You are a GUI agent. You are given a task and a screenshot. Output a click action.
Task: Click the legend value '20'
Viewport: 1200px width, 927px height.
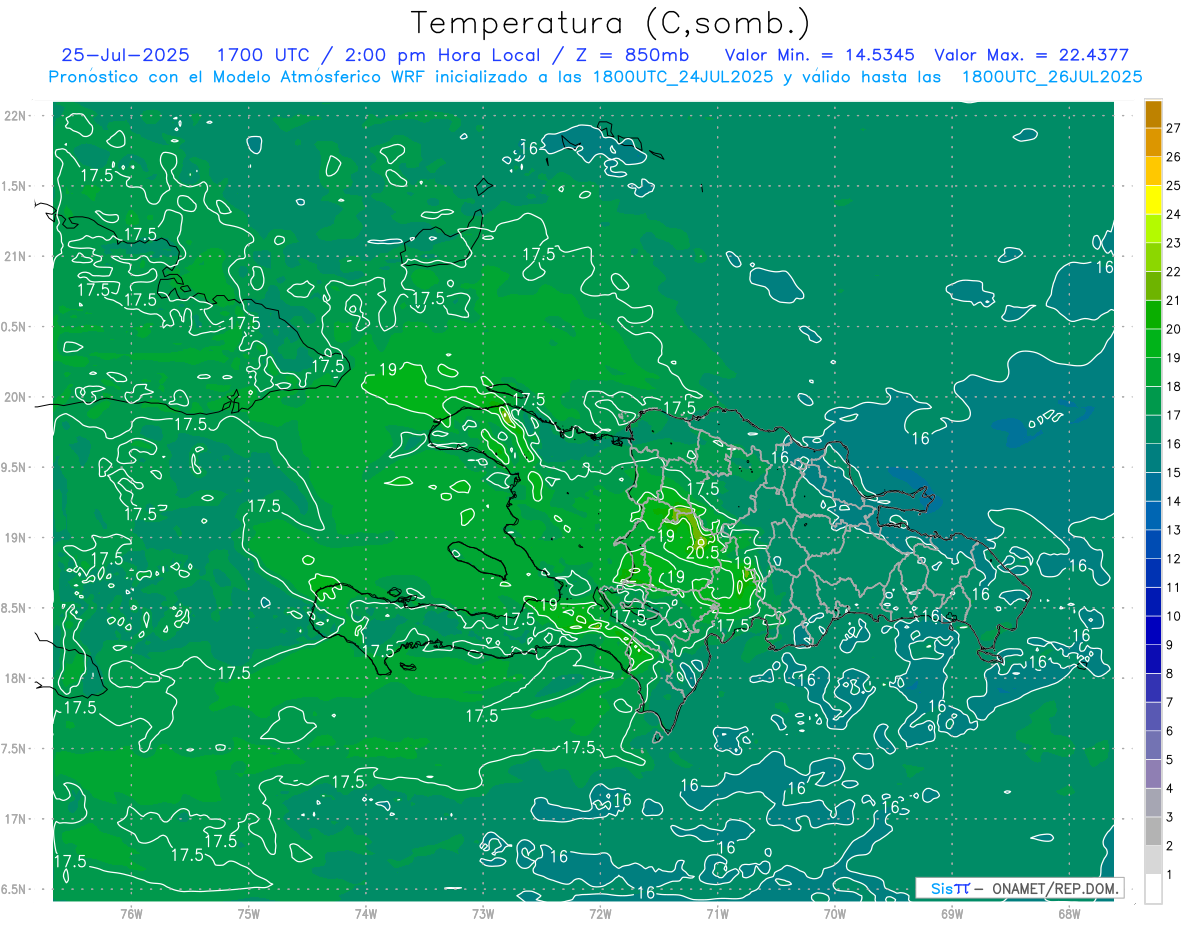[x=1173, y=329]
